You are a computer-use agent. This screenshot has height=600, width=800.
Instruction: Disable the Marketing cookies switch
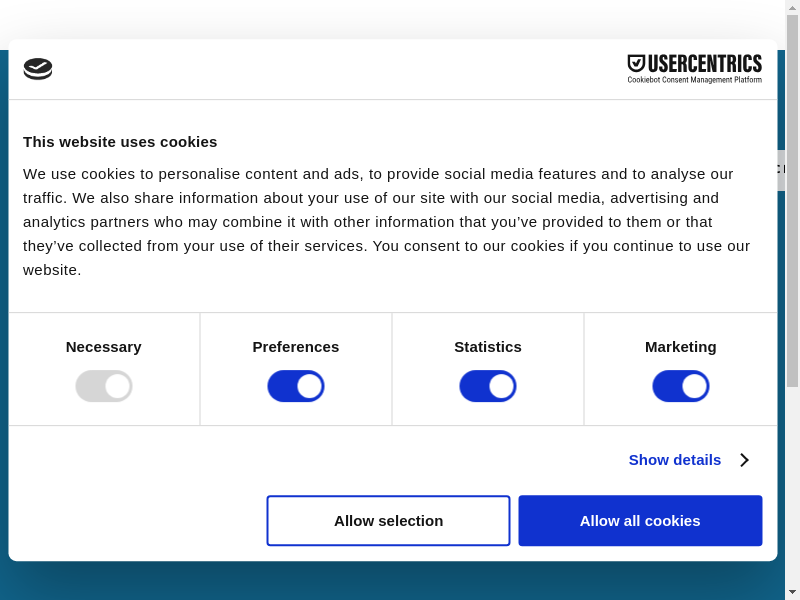pyautogui.click(x=681, y=386)
